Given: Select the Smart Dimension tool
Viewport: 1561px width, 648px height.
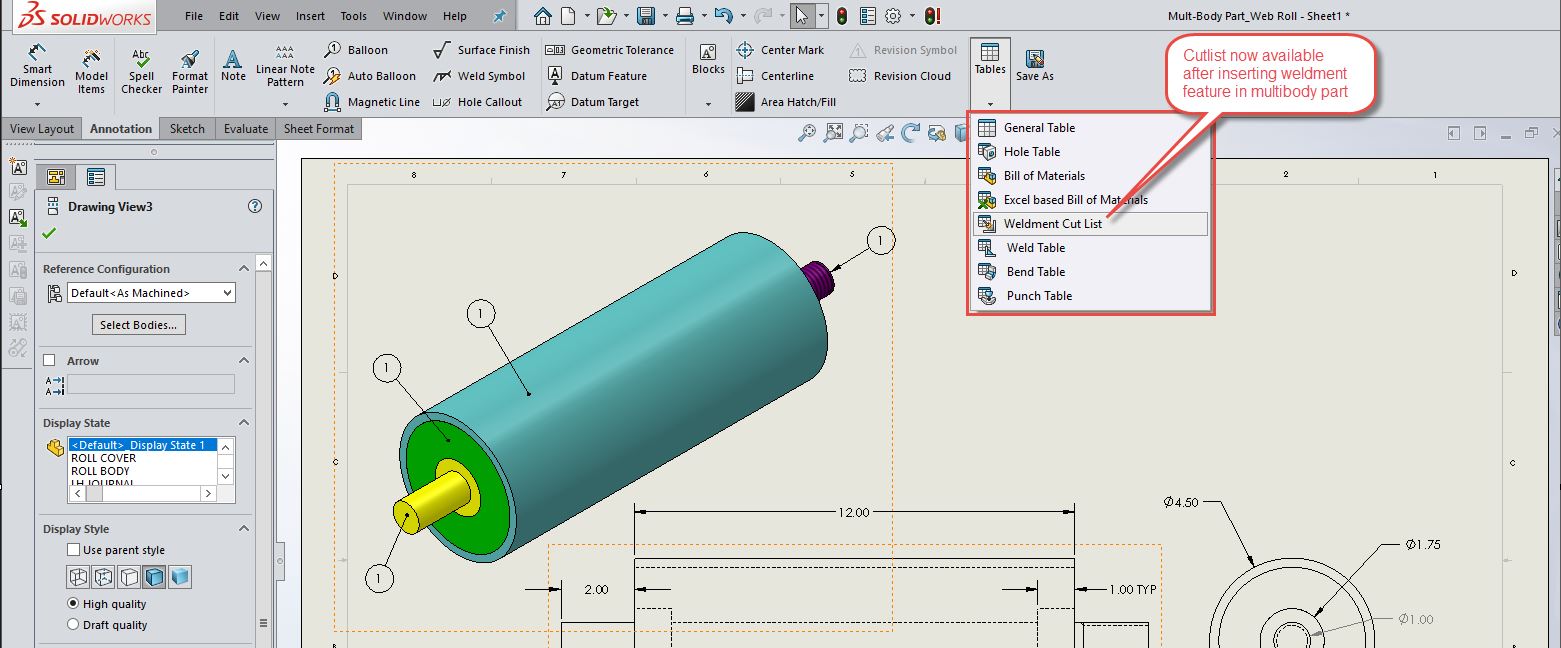Looking at the screenshot, I should [x=38, y=67].
